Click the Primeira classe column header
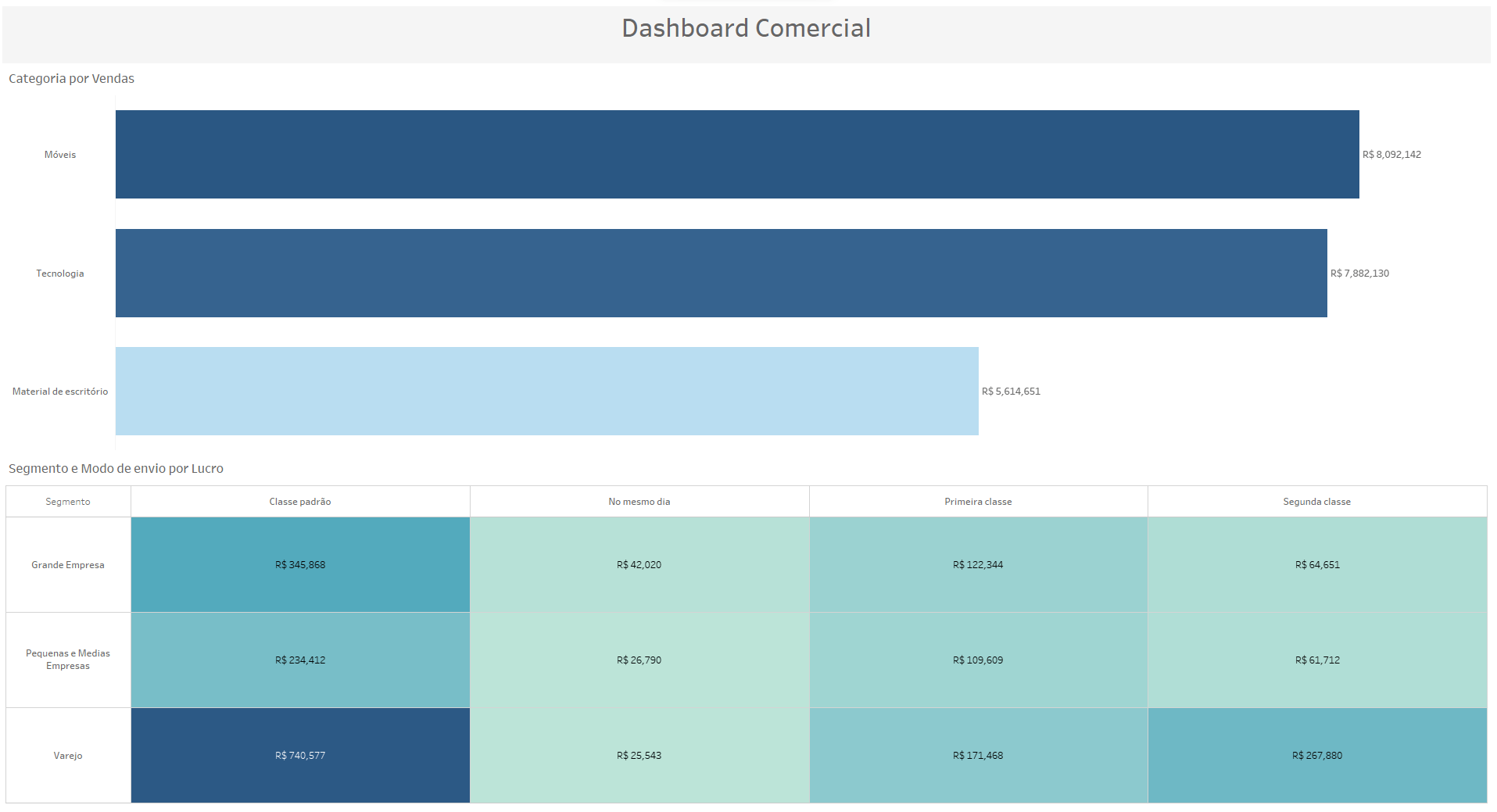 978,502
